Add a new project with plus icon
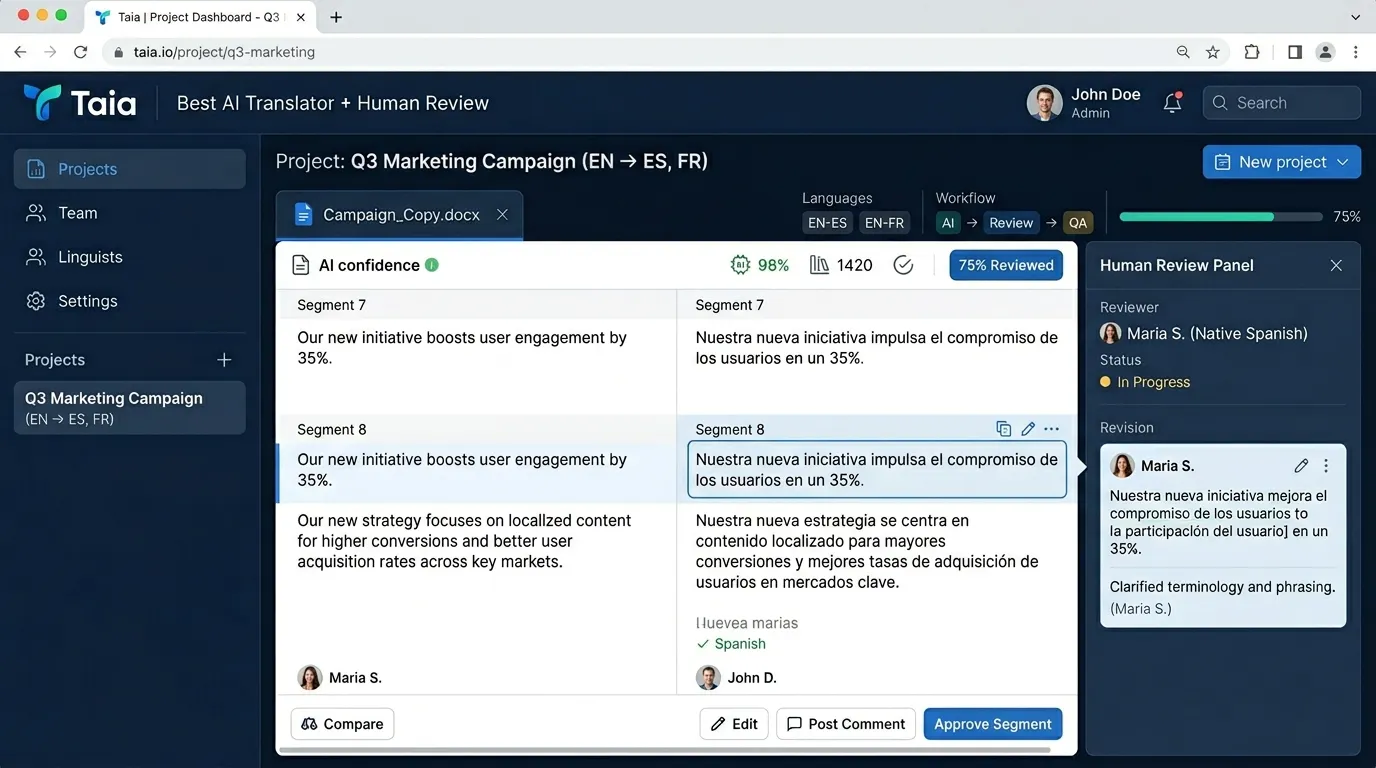Image resolution: width=1376 pixels, height=768 pixels. [x=224, y=360]
